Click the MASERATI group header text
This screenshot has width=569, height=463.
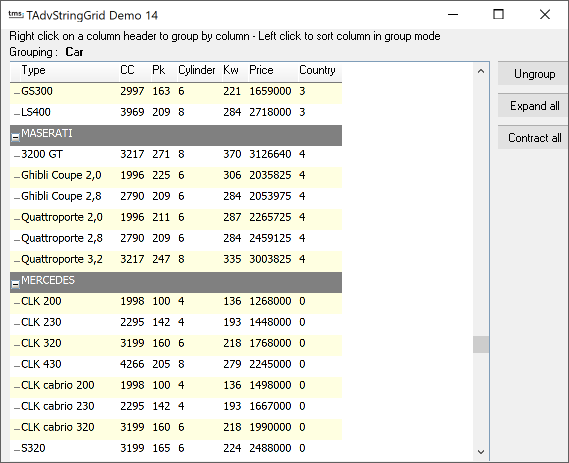click(47, 134)
